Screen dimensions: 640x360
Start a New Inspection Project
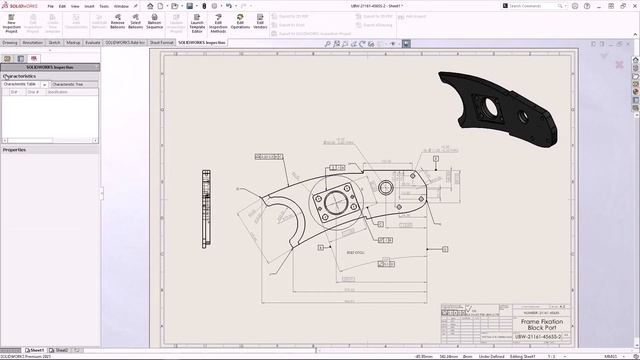pyautogui.click(x=11, y=23)
